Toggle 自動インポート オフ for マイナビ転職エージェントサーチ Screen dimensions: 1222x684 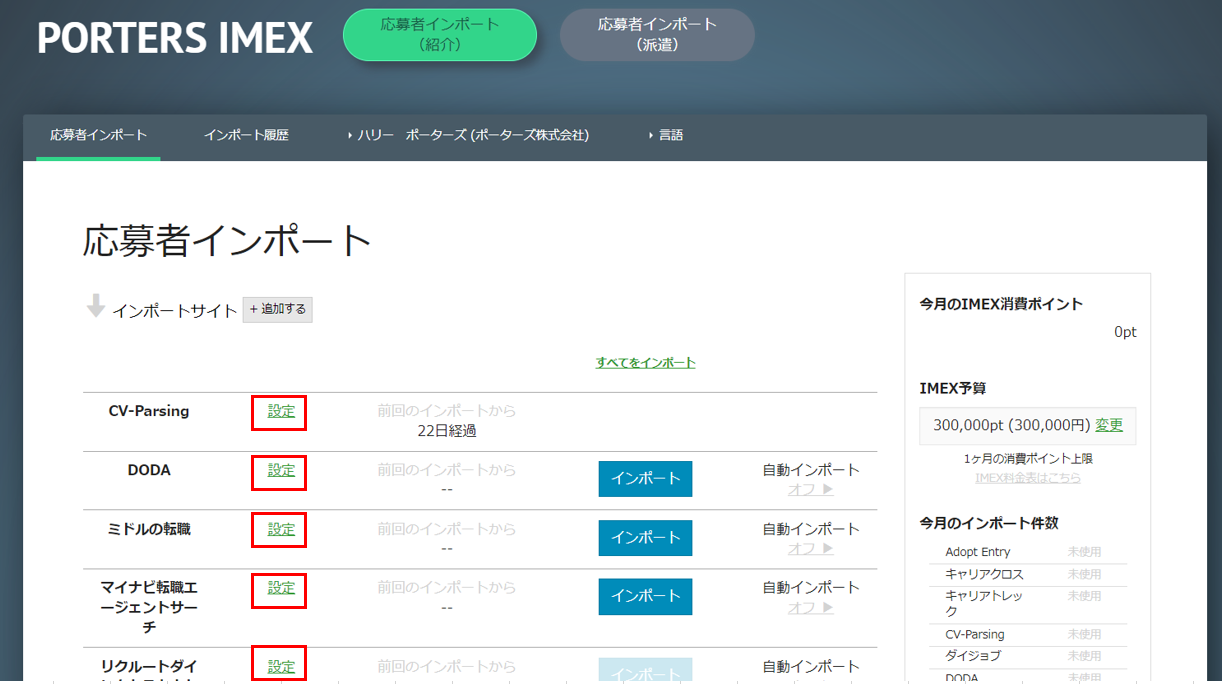pos(810,607)
